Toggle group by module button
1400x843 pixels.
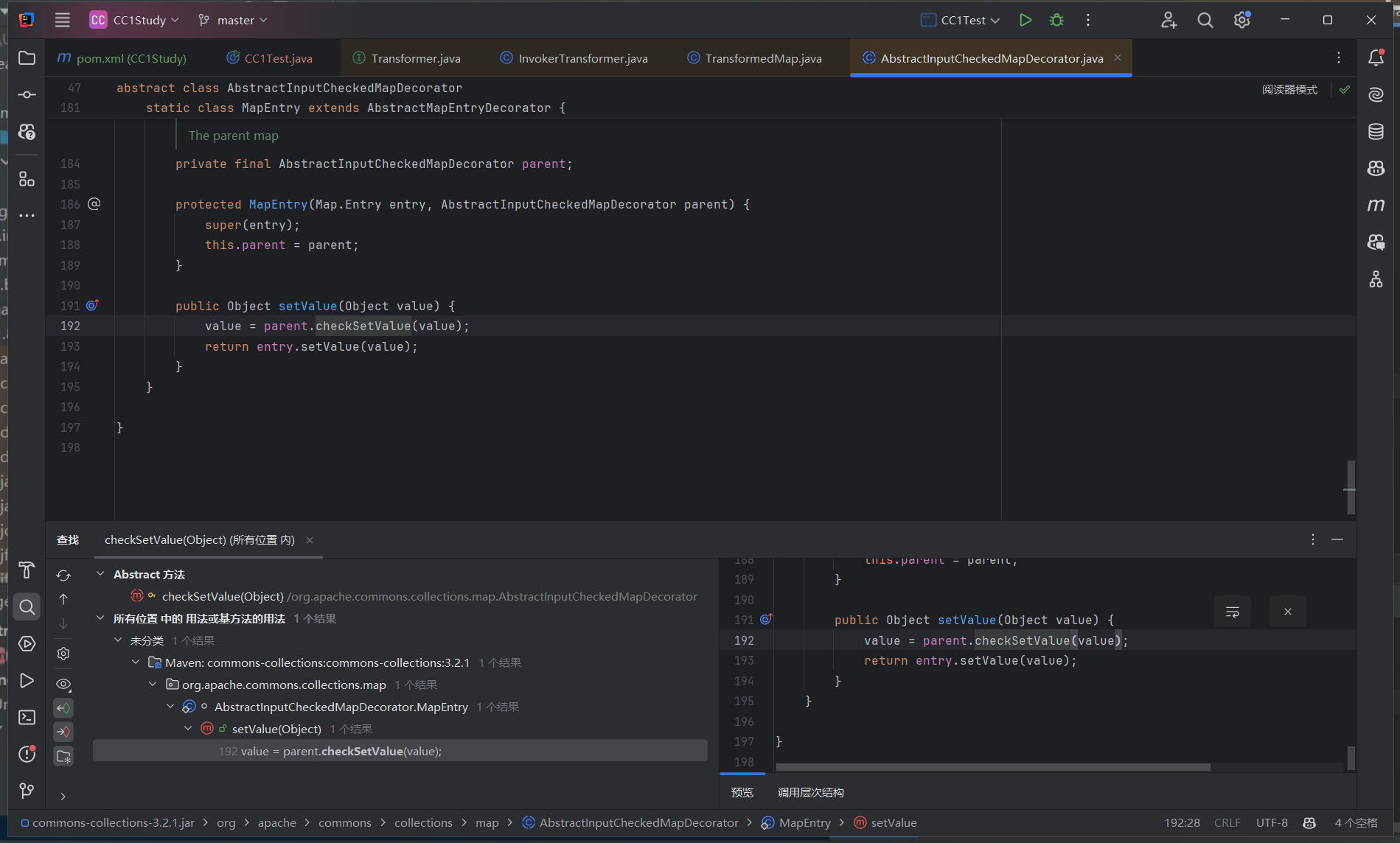(63, 757)
